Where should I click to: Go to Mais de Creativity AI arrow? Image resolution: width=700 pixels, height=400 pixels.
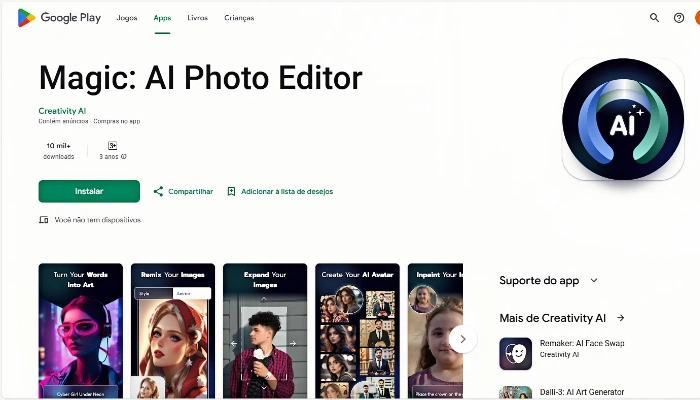tap(621, 318)
